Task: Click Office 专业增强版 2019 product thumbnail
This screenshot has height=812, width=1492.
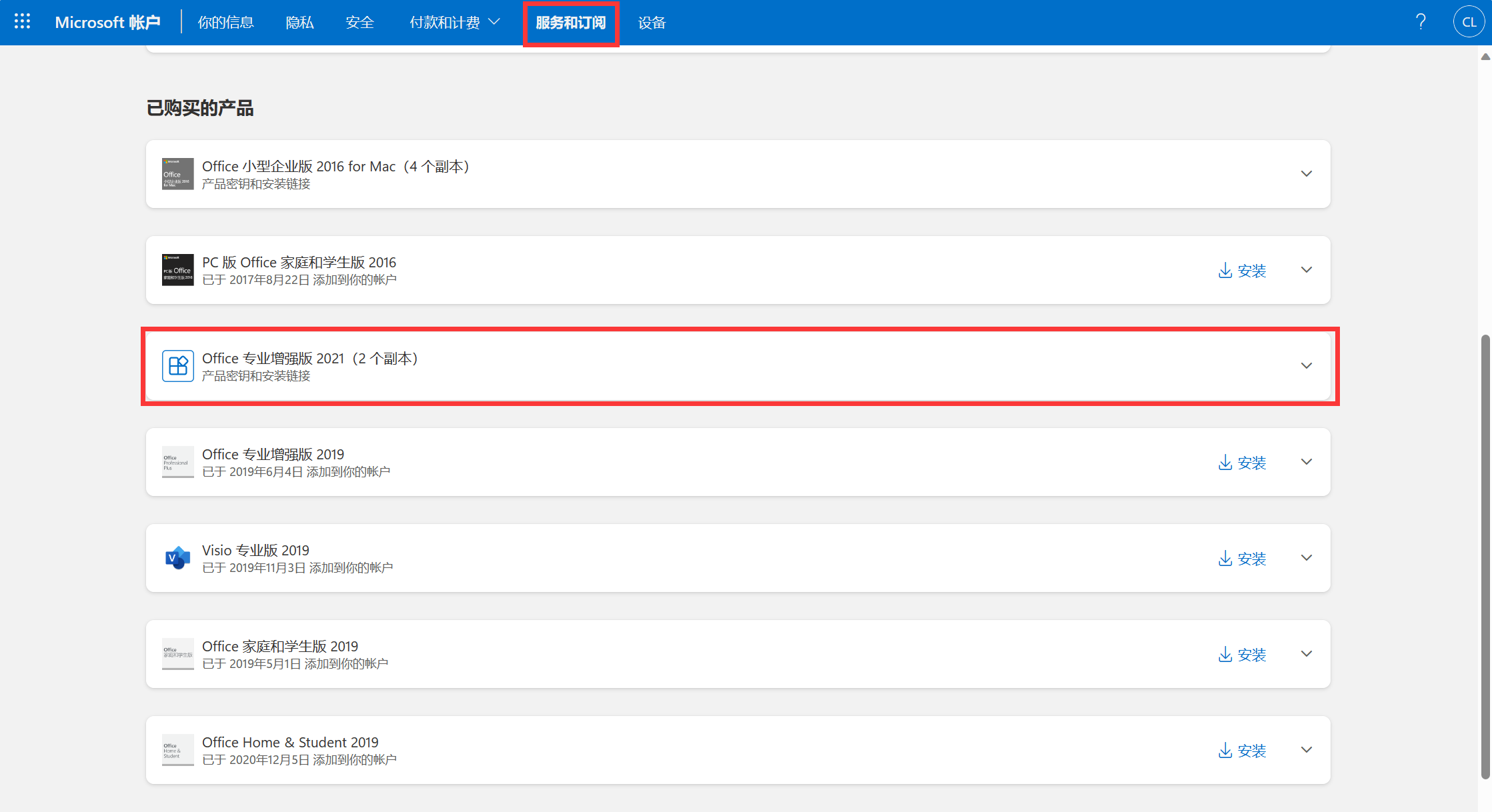Action: click(177, 462)
